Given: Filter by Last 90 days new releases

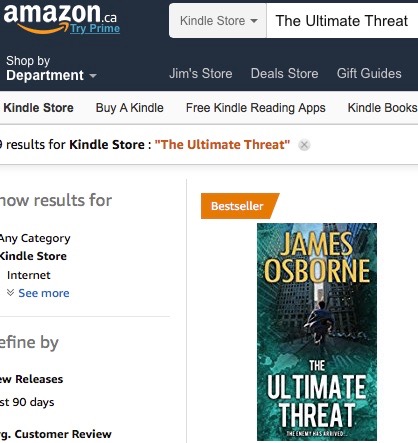Looking at the screenshot, I should [27, 402].
